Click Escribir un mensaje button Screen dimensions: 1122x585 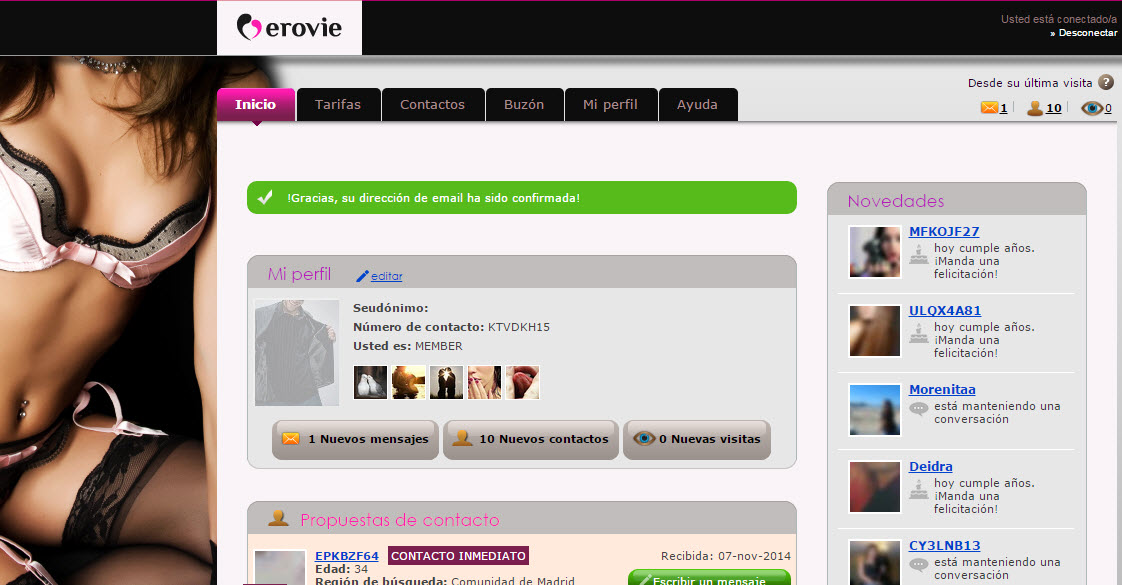tap(709, 578)
